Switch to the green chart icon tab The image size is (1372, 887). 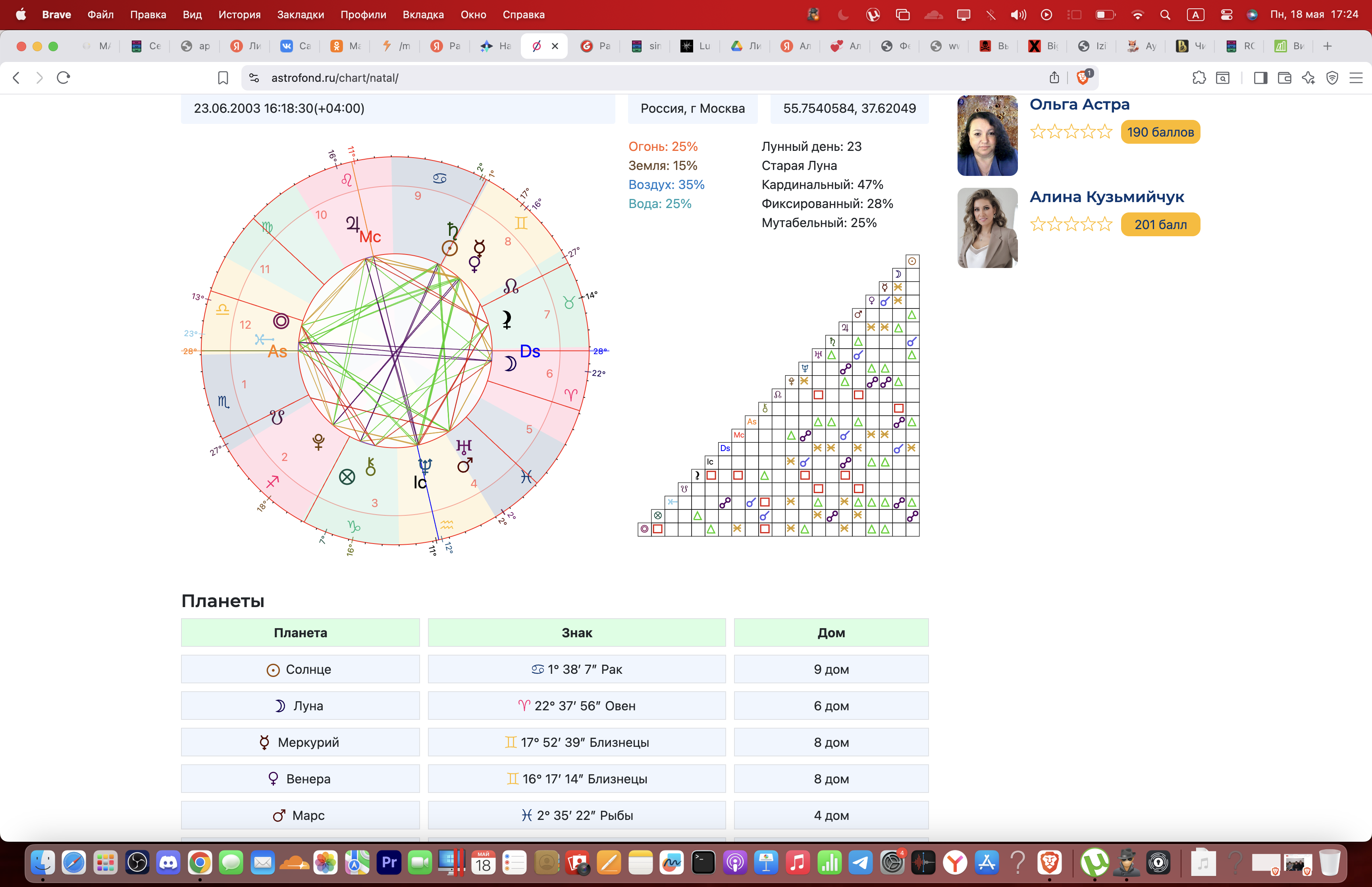click(x=1290, y=46)
